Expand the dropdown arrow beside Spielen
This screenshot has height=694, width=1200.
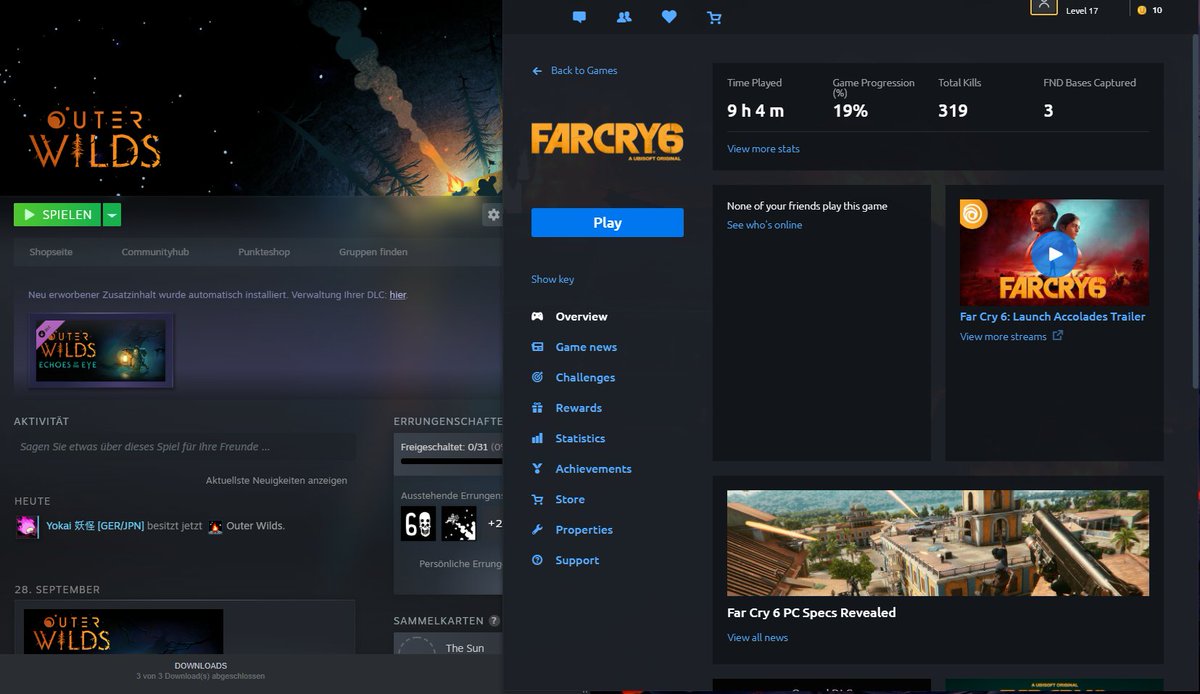click(112, 215)
